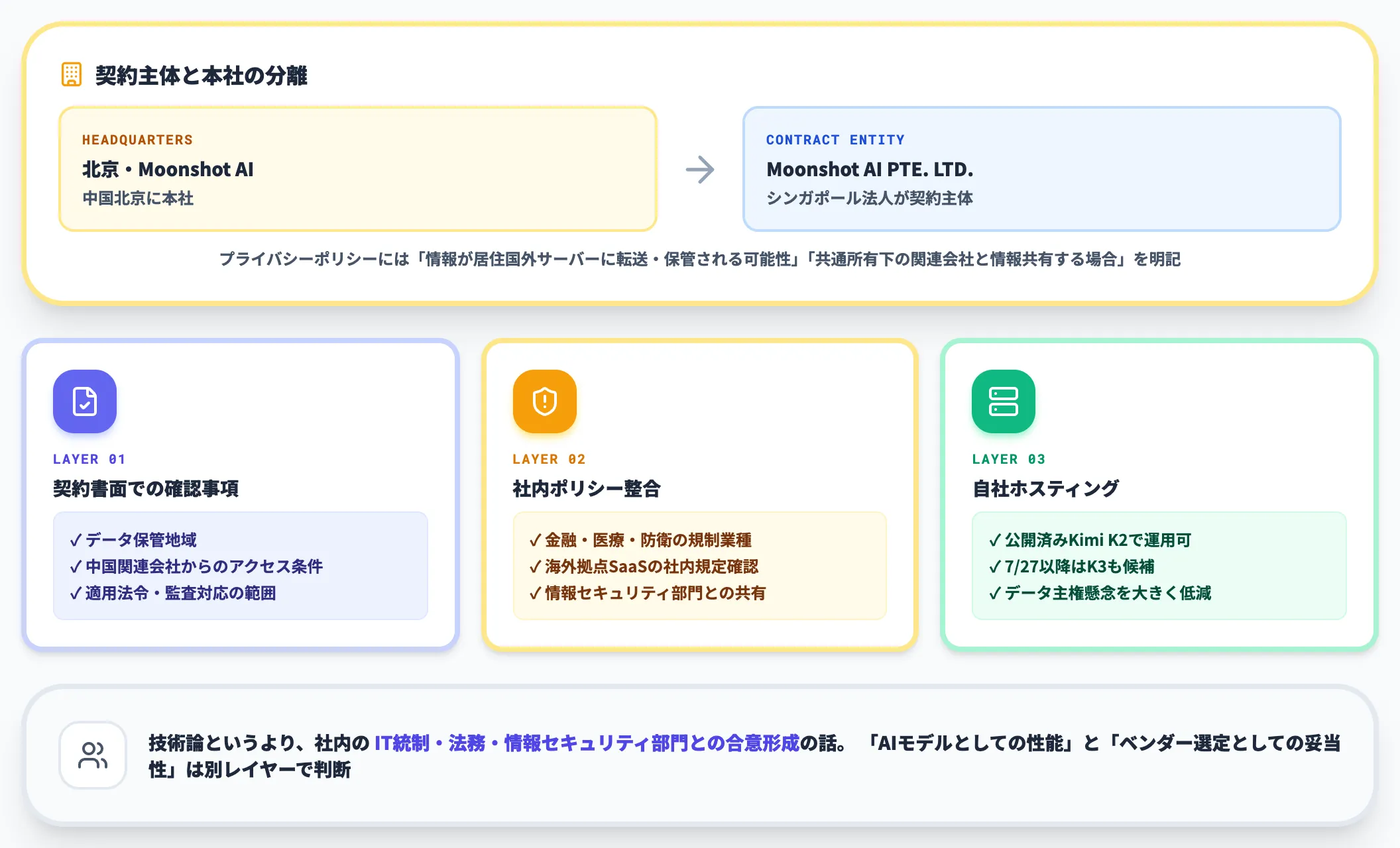Click the phrase 性」は別レイヤーで判断
This screenshot has width=1400, height=848.
(x=249, y=770)
